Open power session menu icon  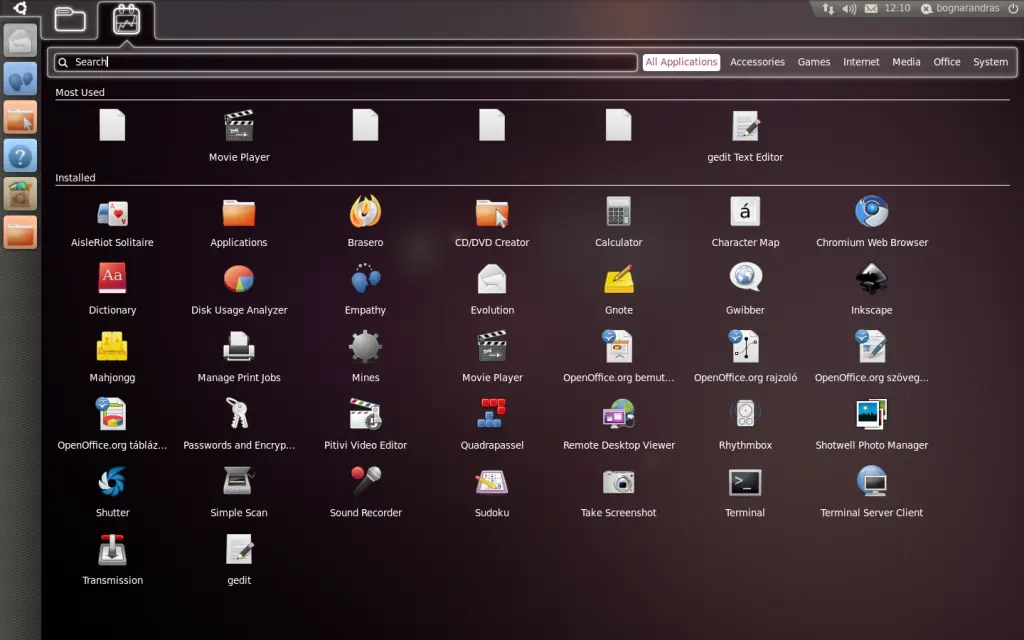point(1013,8)
